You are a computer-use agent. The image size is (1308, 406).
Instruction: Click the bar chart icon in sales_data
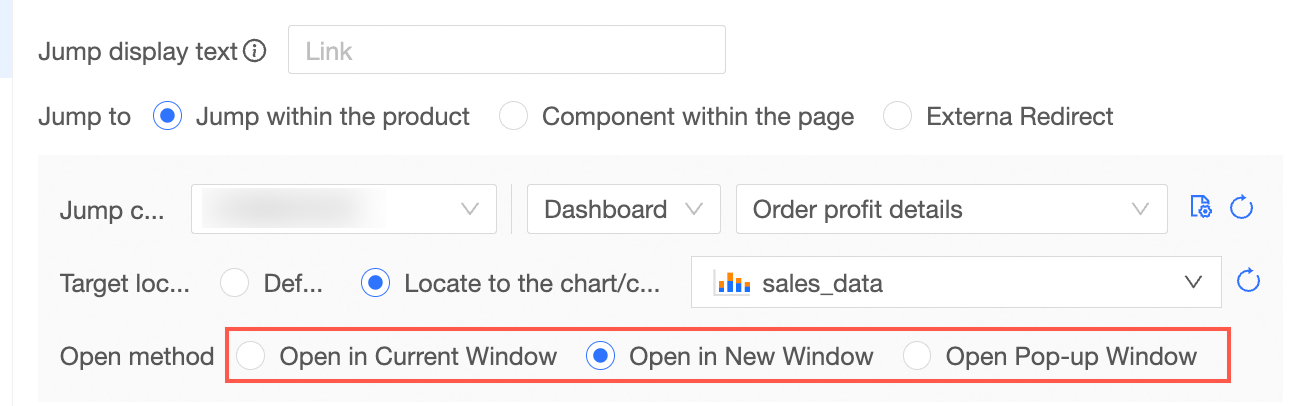pos(732,283)
